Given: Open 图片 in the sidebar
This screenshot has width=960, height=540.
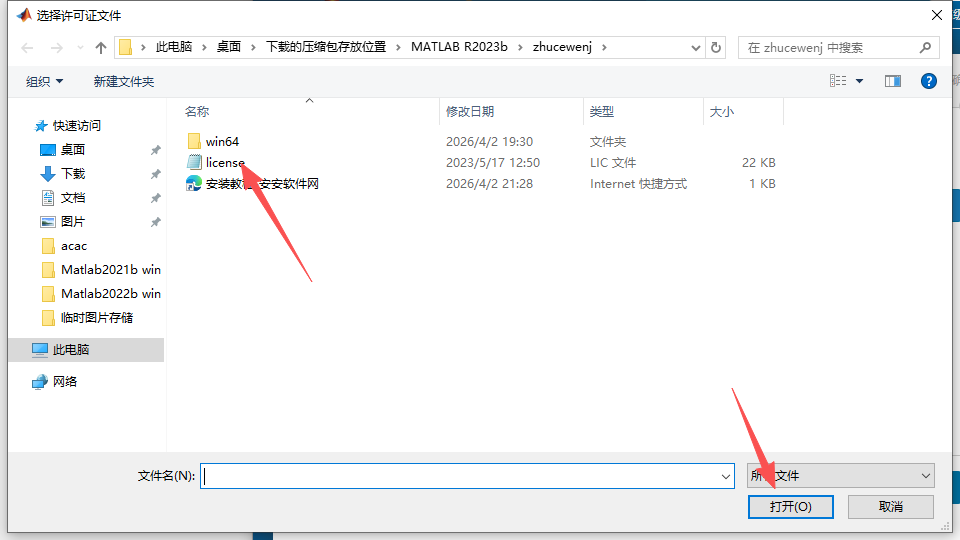Looking at the screenshot, I should pos(73,222).
